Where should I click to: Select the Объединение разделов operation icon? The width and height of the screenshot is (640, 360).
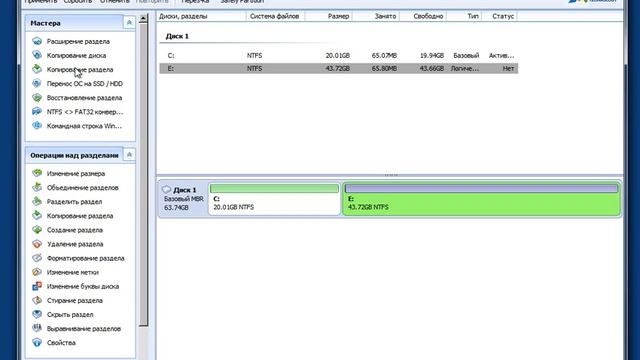pyautogui.click(x=37, y=187)
